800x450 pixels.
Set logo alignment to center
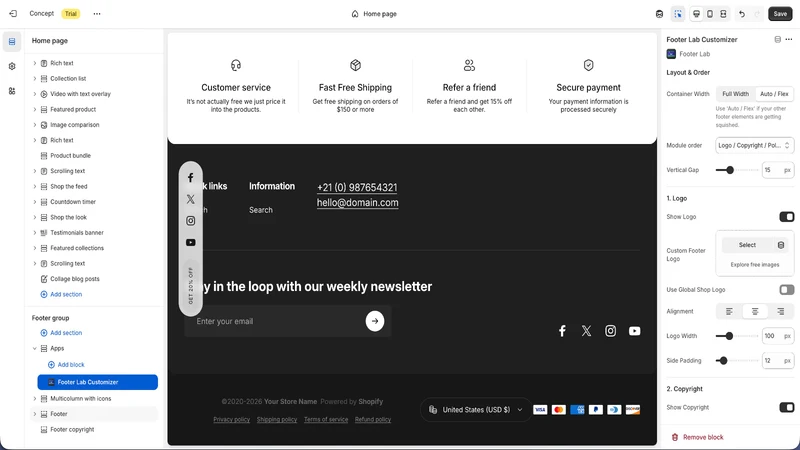click(755, 311)
